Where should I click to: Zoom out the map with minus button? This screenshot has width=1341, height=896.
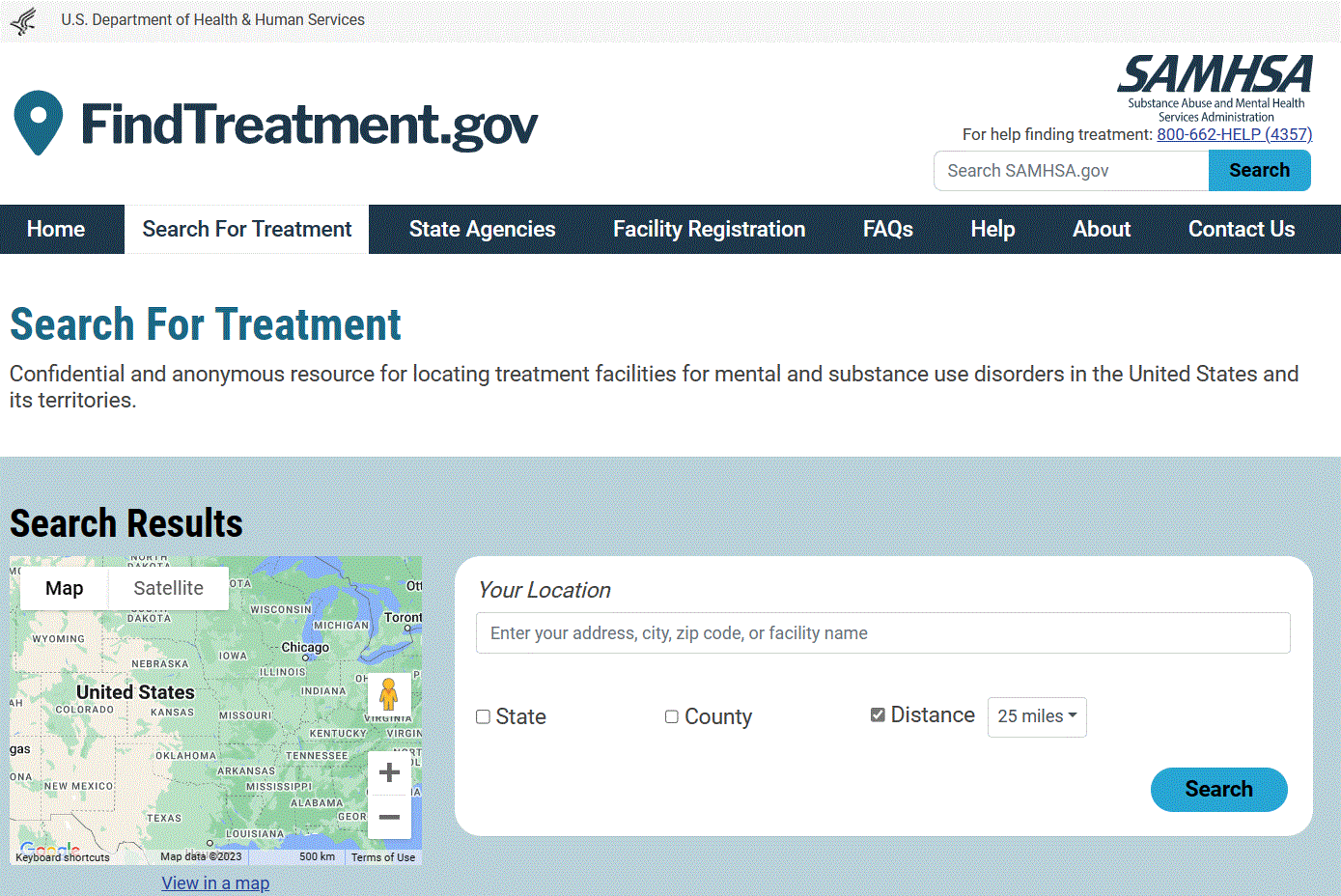(x=390, y=817)
